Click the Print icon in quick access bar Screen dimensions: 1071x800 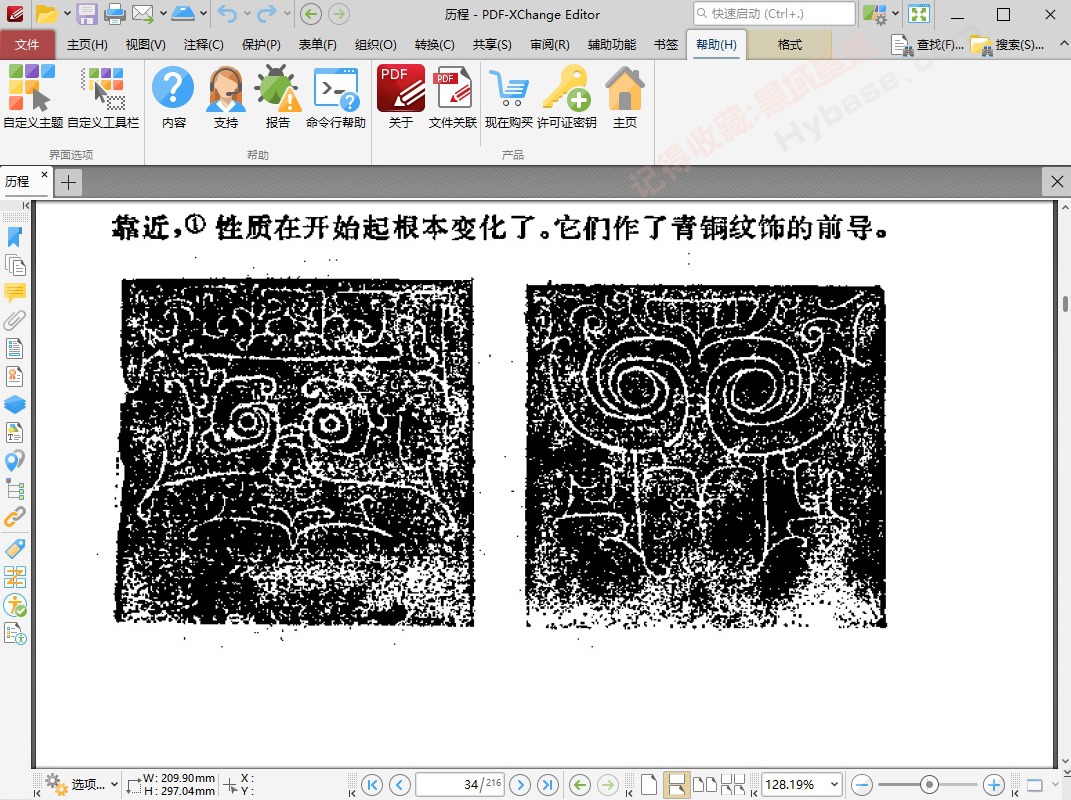click(x=114, y=14)
